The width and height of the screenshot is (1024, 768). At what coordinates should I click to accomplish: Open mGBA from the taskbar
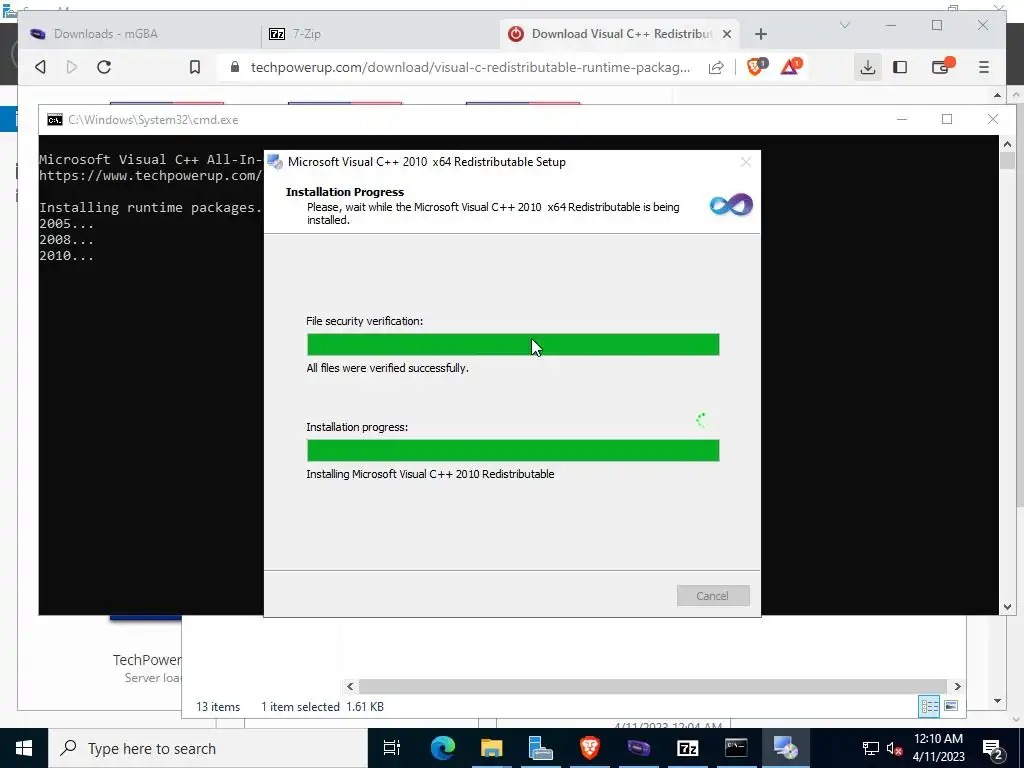[x=639, y=748]
